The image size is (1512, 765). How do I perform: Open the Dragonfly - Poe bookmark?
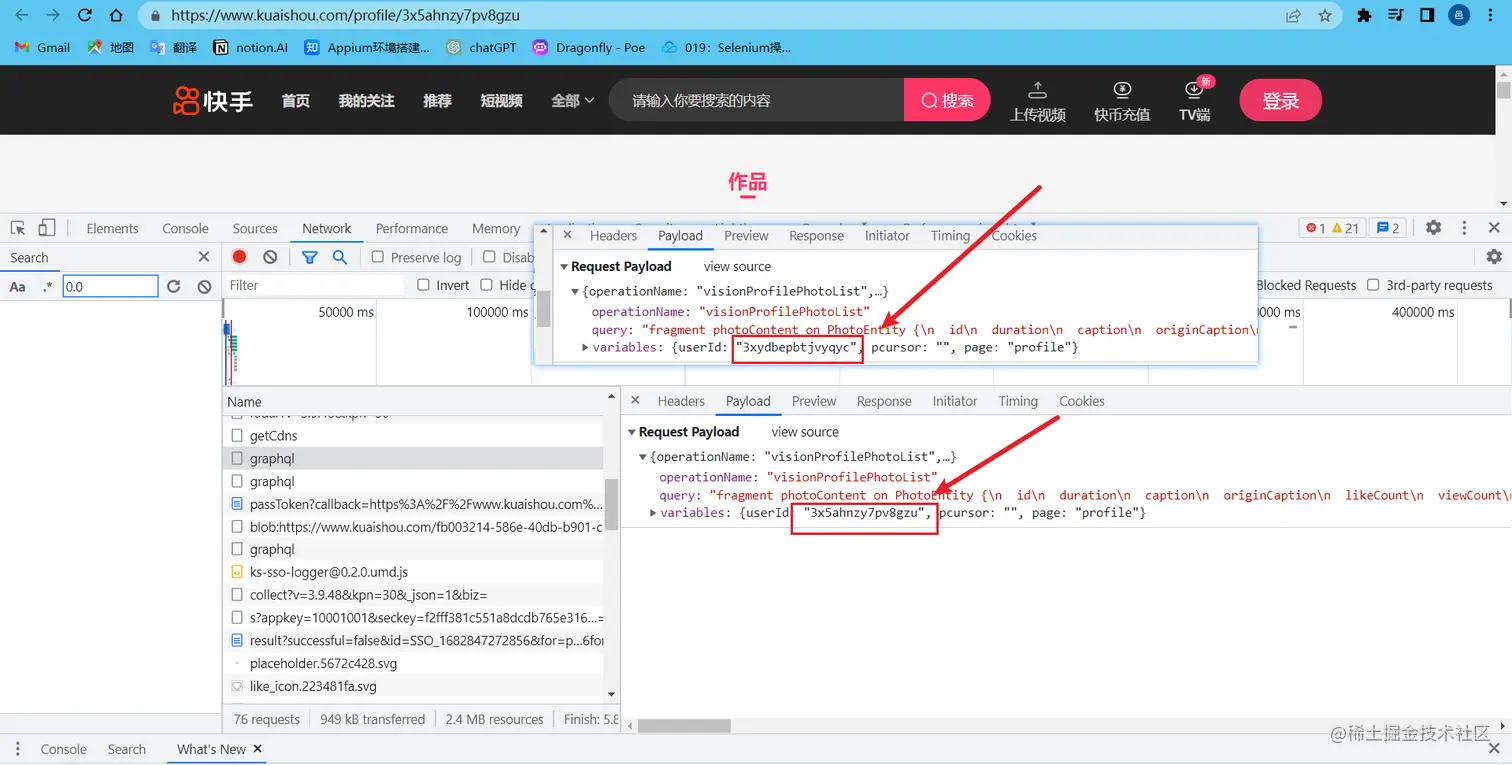pyautogui.click(x=589, y=47)
